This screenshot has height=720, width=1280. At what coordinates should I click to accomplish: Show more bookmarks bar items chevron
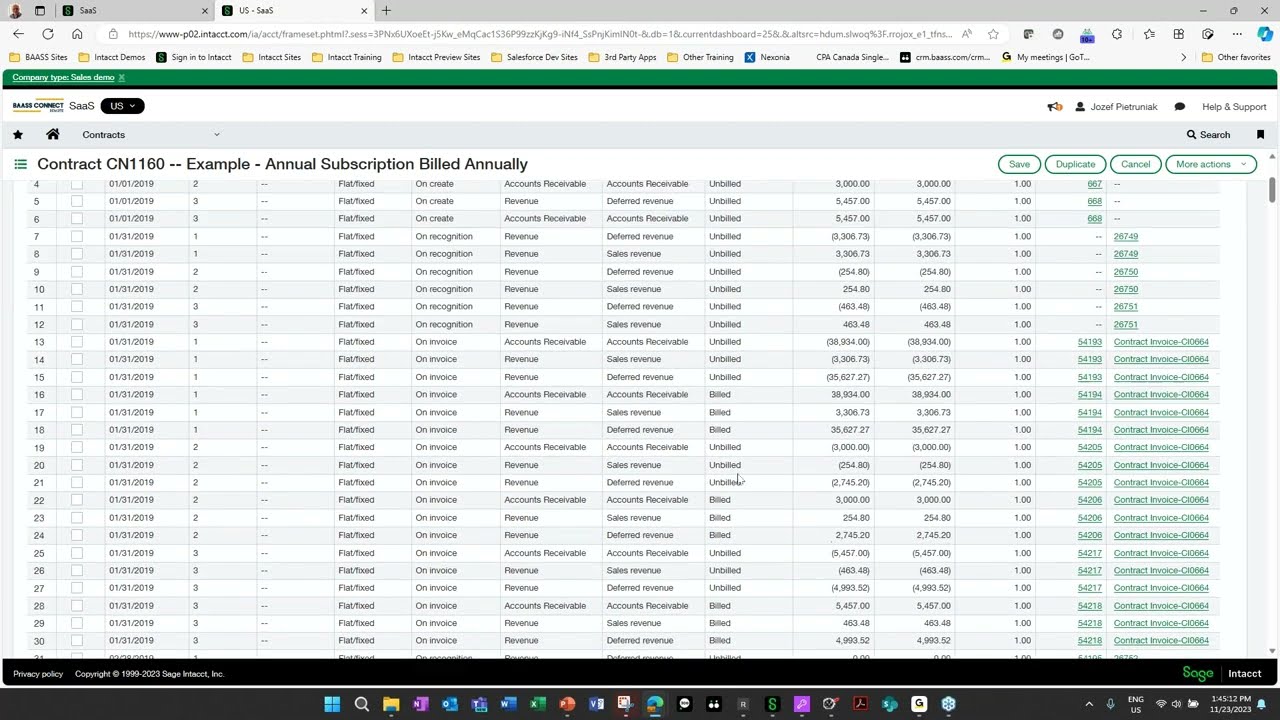tap(1184, 57)
